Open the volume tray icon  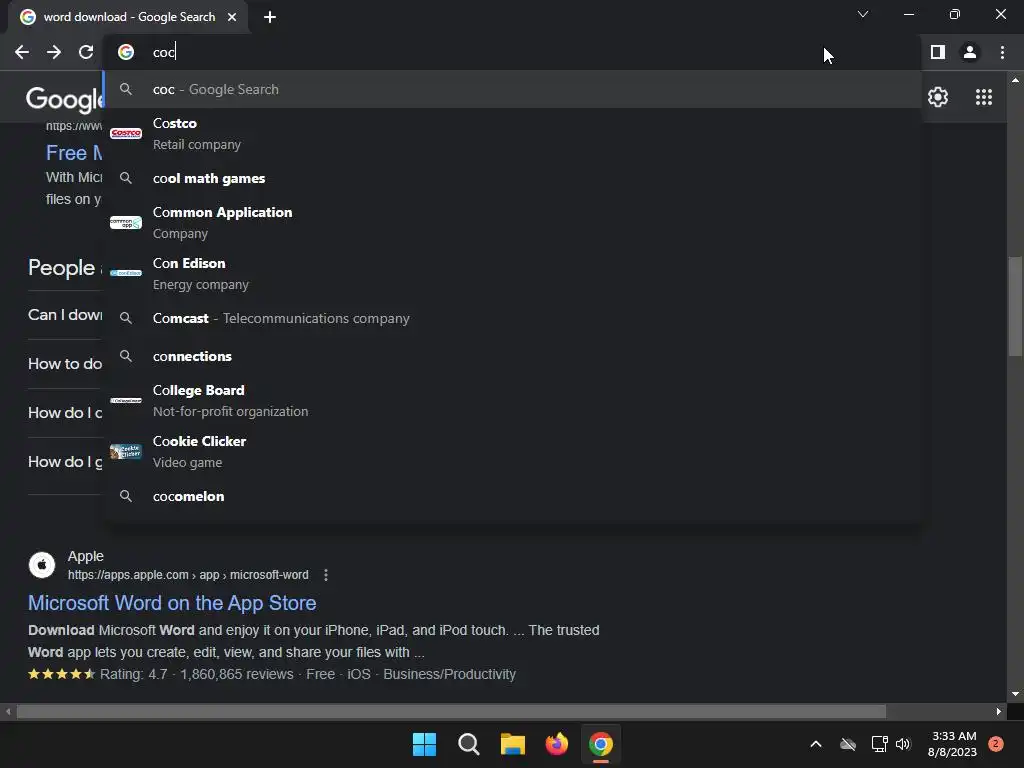(x=903, y=744)
